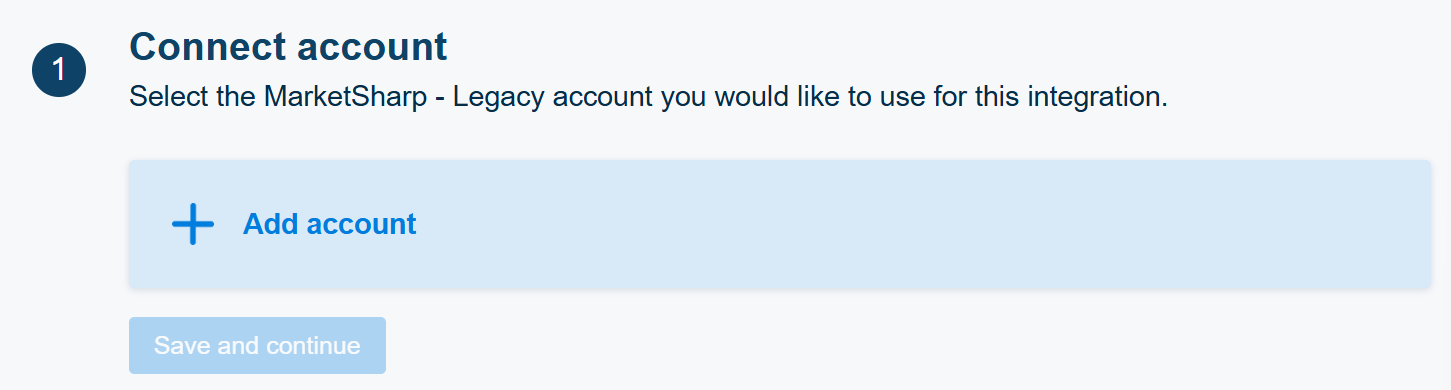Click the faded blue Save and continue control
Viewport: 1451px width, 390px height.
point(257,346)
